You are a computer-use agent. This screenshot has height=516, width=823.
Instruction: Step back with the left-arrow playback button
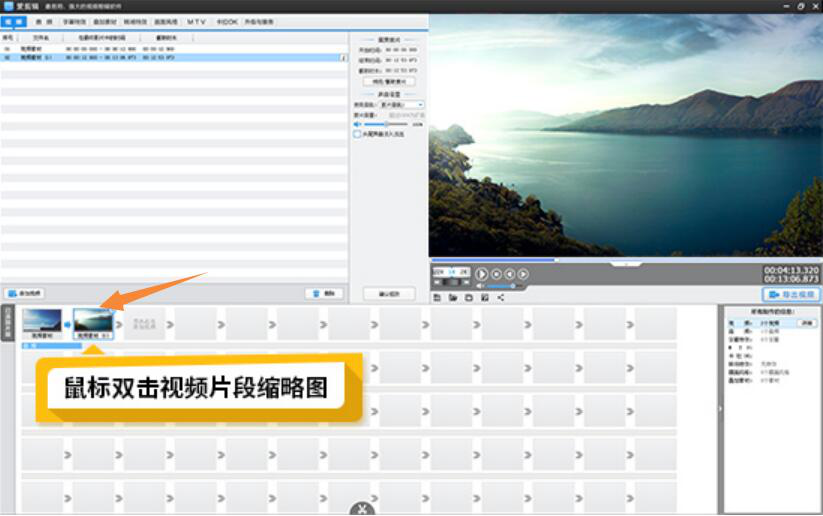510,274
